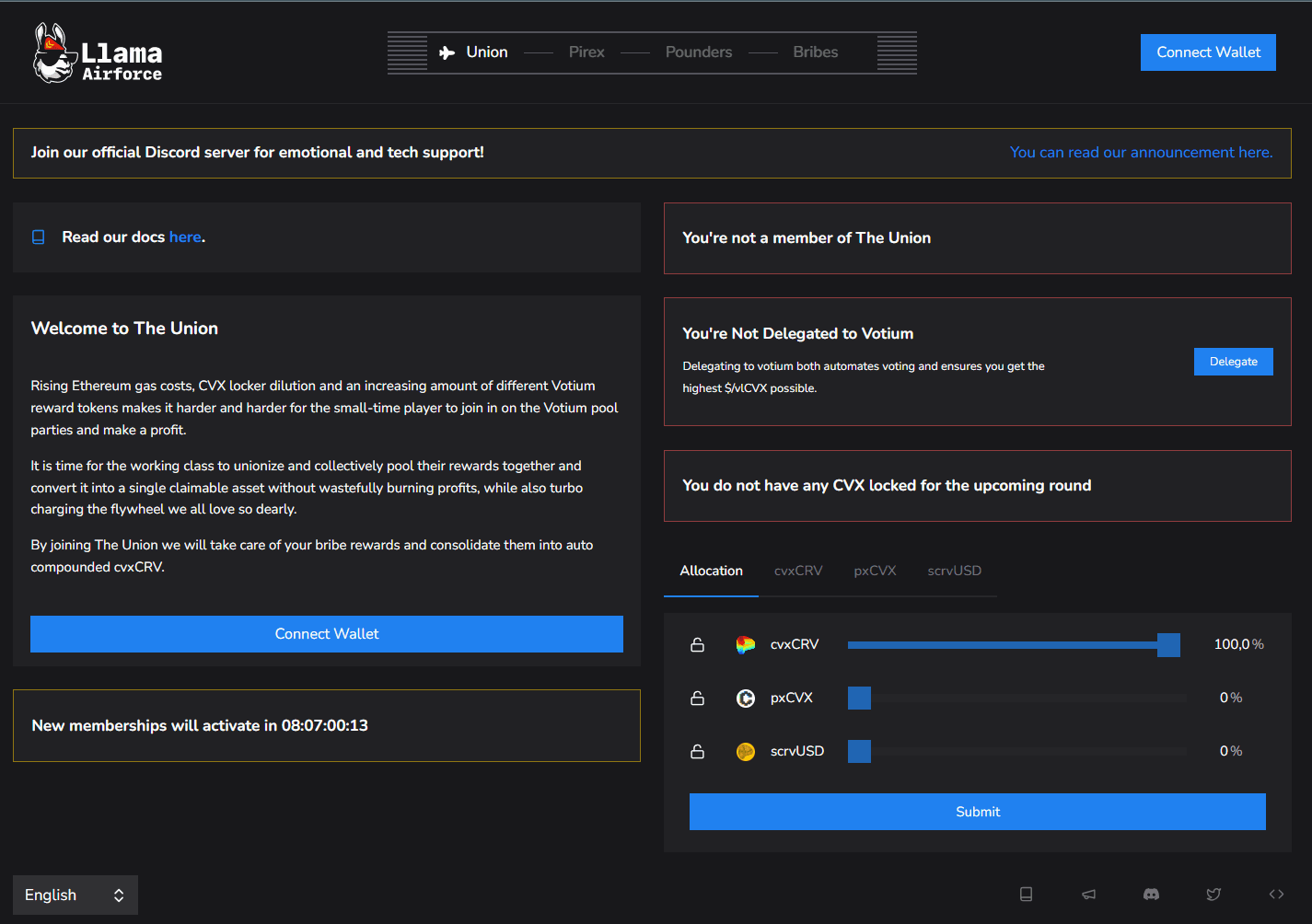
Task: Click the scrvUSD 0 percentage field
Action: [1224, 752]
